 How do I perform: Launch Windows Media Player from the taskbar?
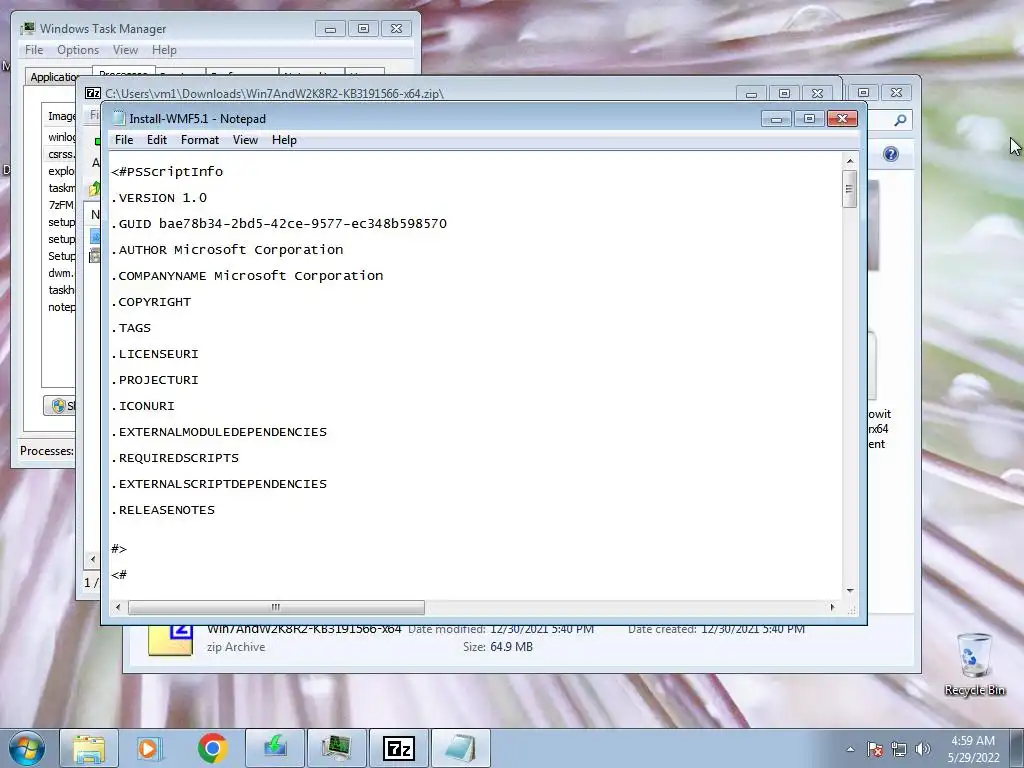point(150,748)
